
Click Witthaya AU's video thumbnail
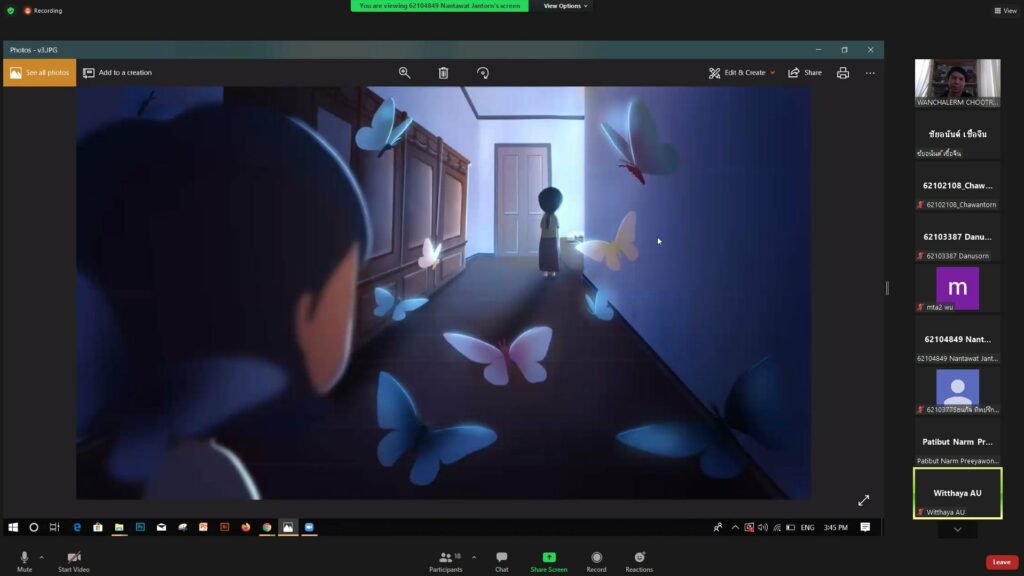click(957, 492)
